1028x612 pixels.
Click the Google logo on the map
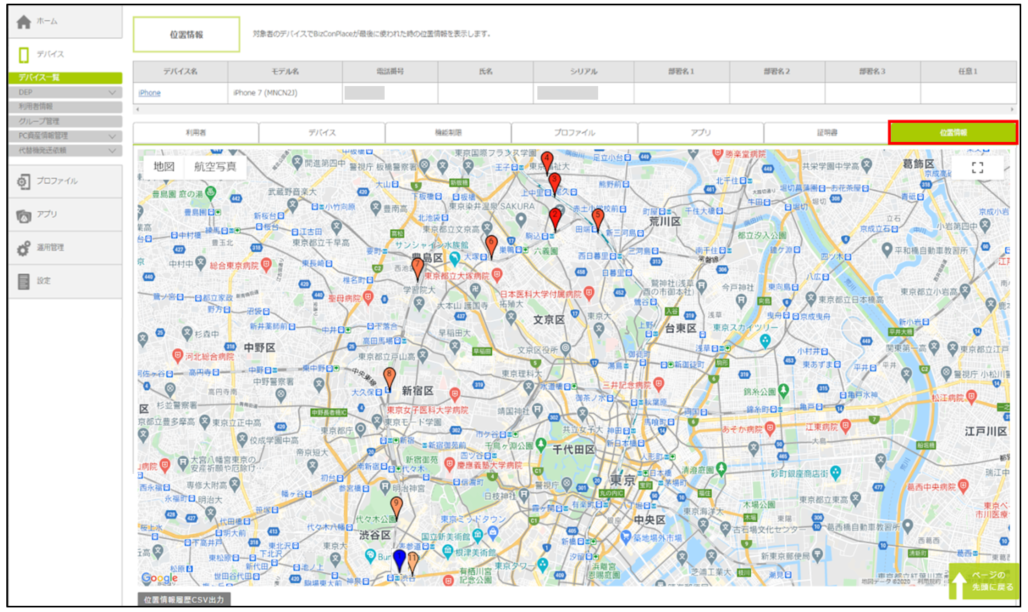pyautogui.click(x=159, y=578)
